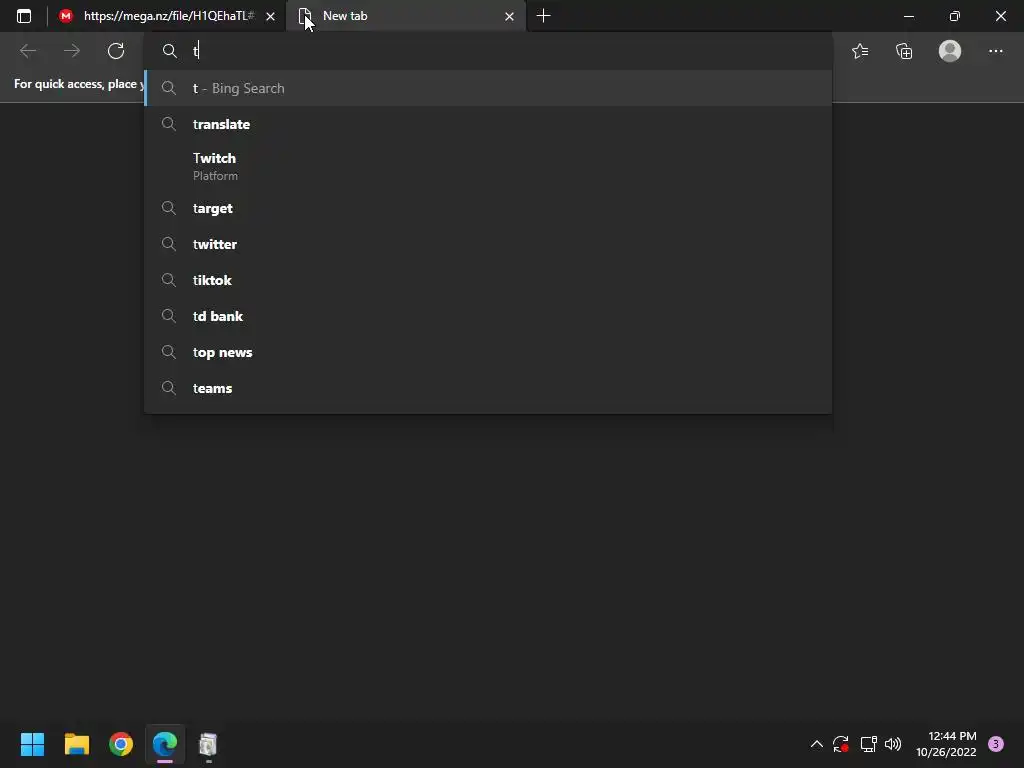This screenshot has height=768, width=1024.
Task: Select the New tab tab
Action: (x=405, y=16)
